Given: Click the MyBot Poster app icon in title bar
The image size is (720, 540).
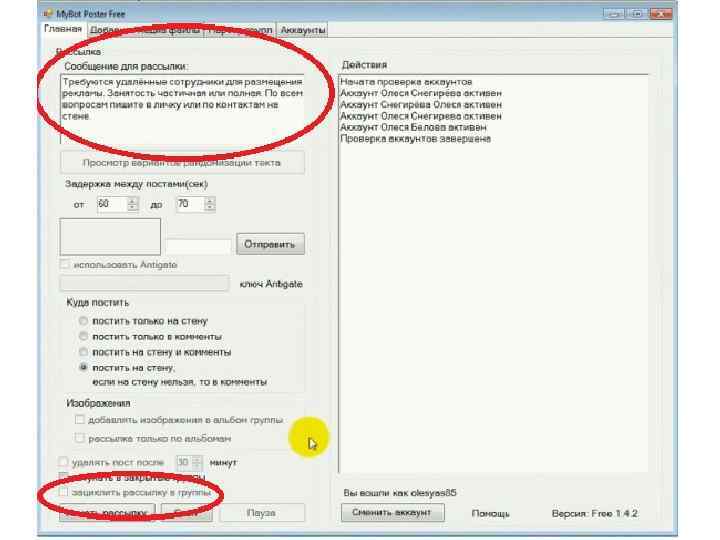Looking at the screenshot, I should pos(48,13).
